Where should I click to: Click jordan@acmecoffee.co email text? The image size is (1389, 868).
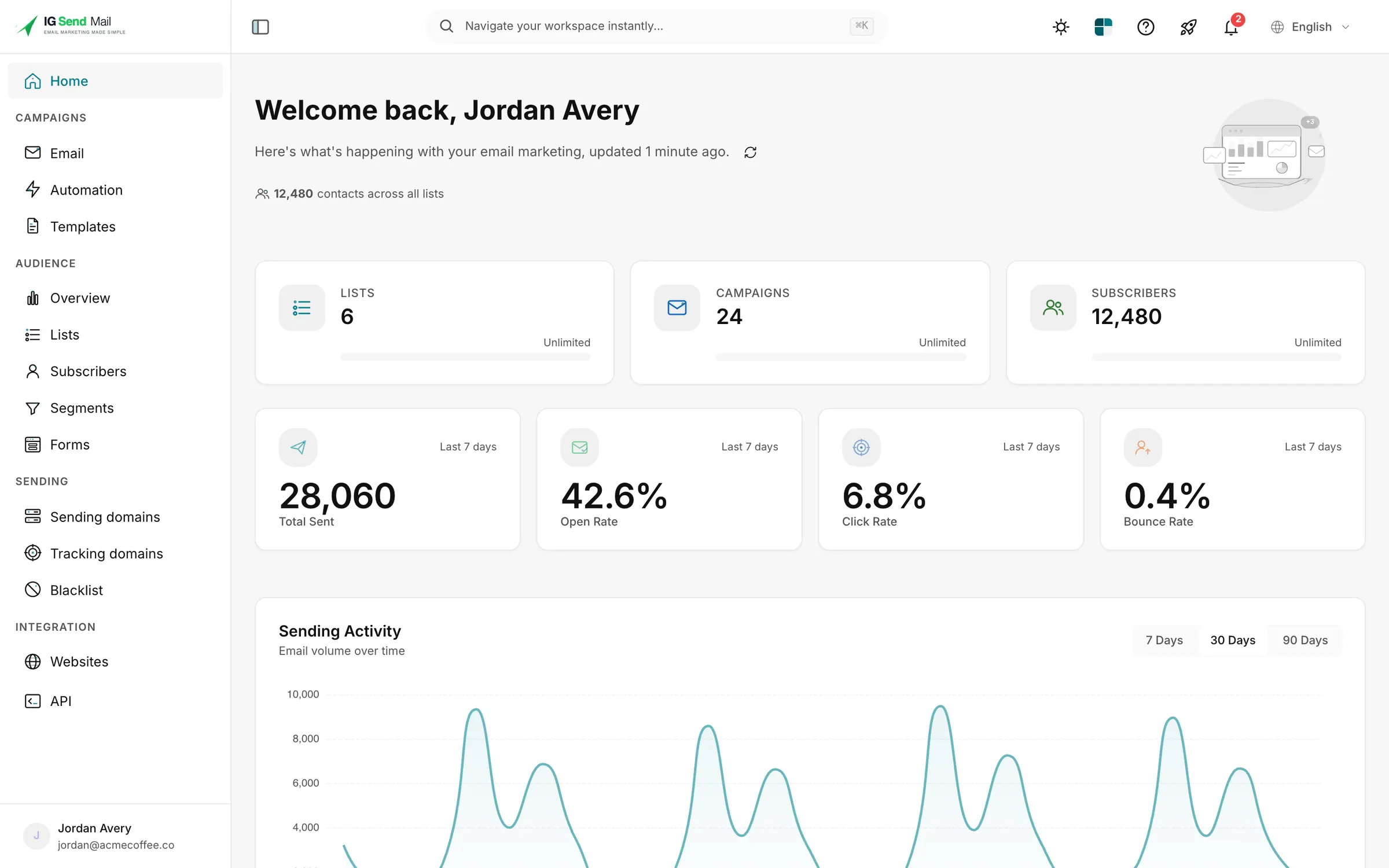pyautogui.click(x=116, y=845)
